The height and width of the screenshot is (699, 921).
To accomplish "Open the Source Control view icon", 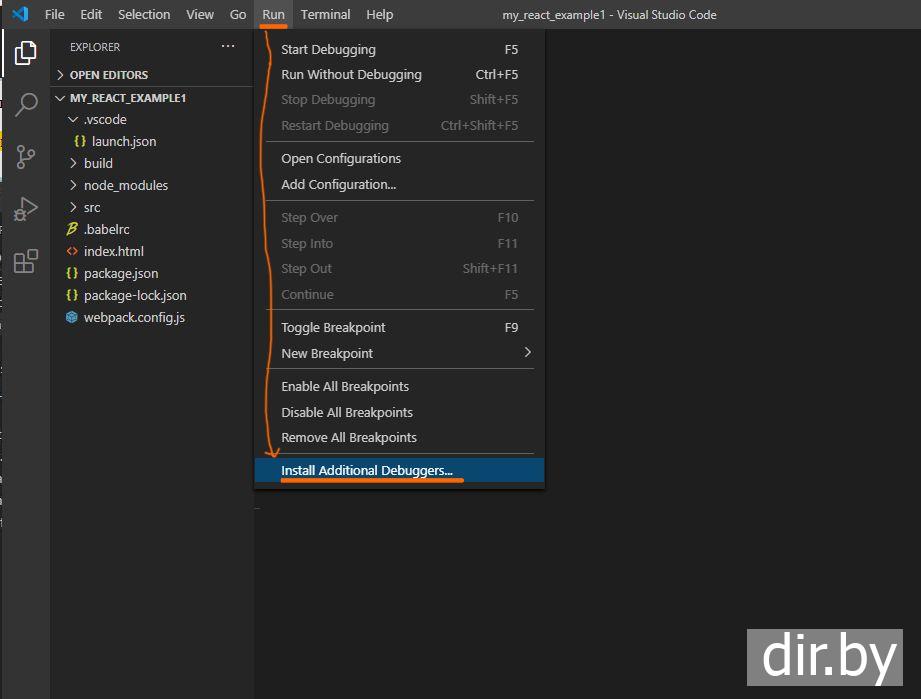I will click(x=25, y=157).
